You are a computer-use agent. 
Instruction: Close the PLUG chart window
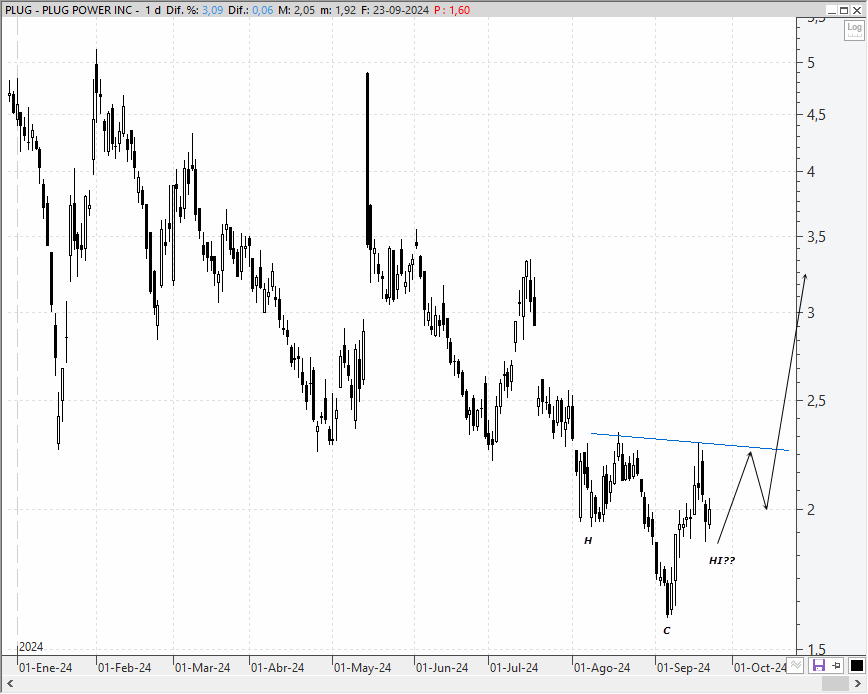pyautogui.click(x=856, y=10)
